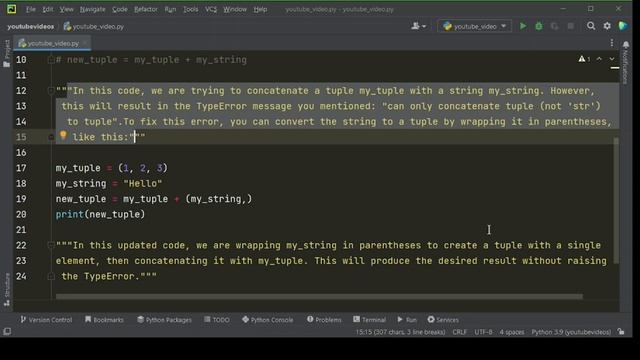Viewport: 640px width, 360px height.
Task: Open the Help menu
Action: click(260, 9)
